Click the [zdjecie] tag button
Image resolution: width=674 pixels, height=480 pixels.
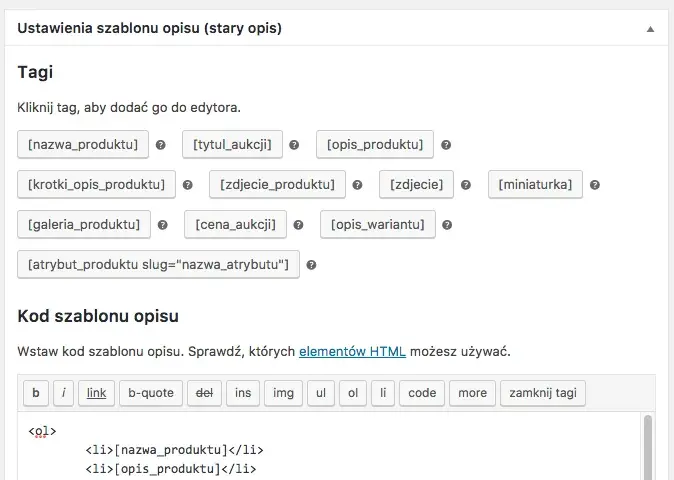(x=416, y=184)
